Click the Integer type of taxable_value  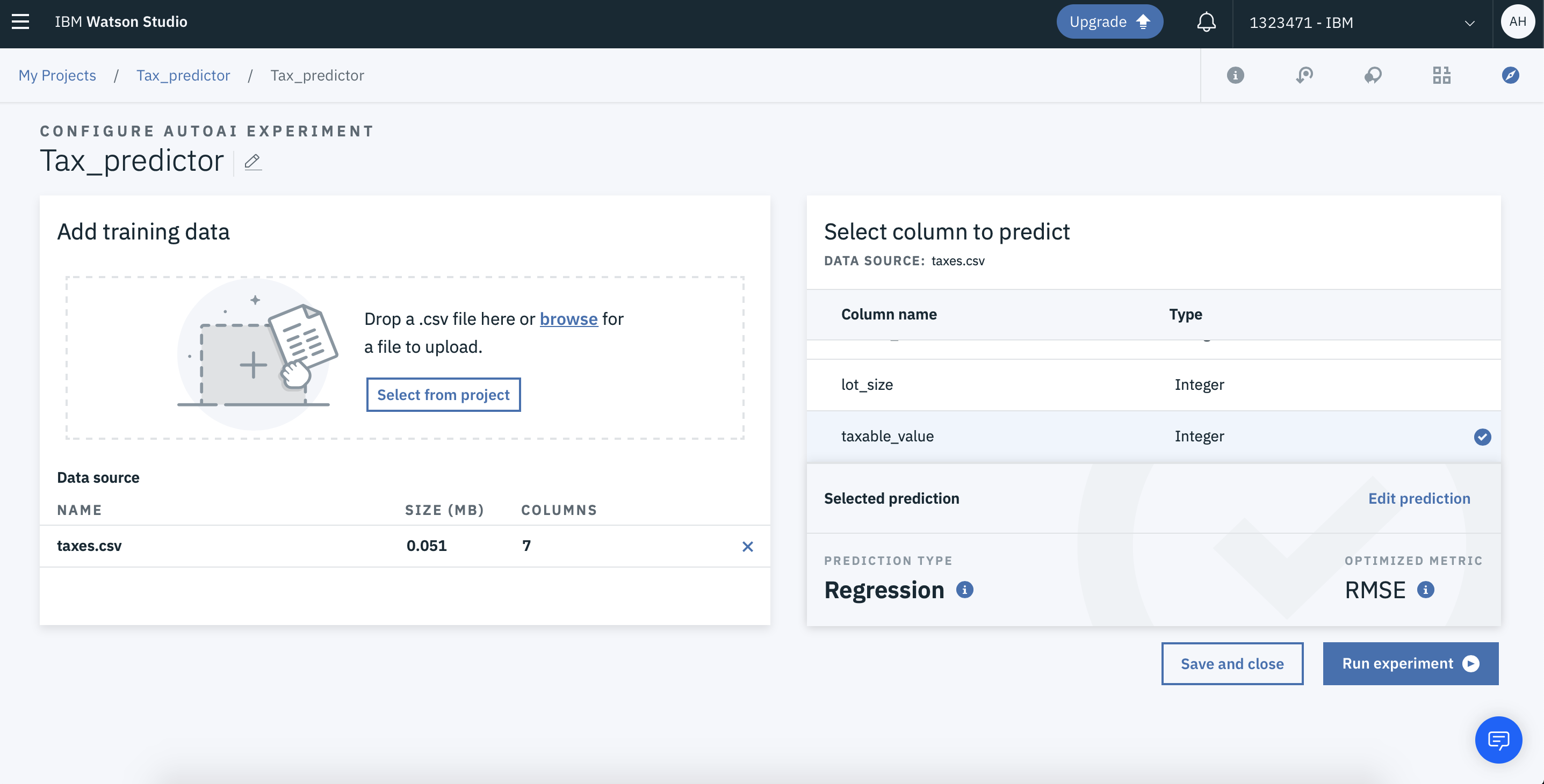point(1199,437)
